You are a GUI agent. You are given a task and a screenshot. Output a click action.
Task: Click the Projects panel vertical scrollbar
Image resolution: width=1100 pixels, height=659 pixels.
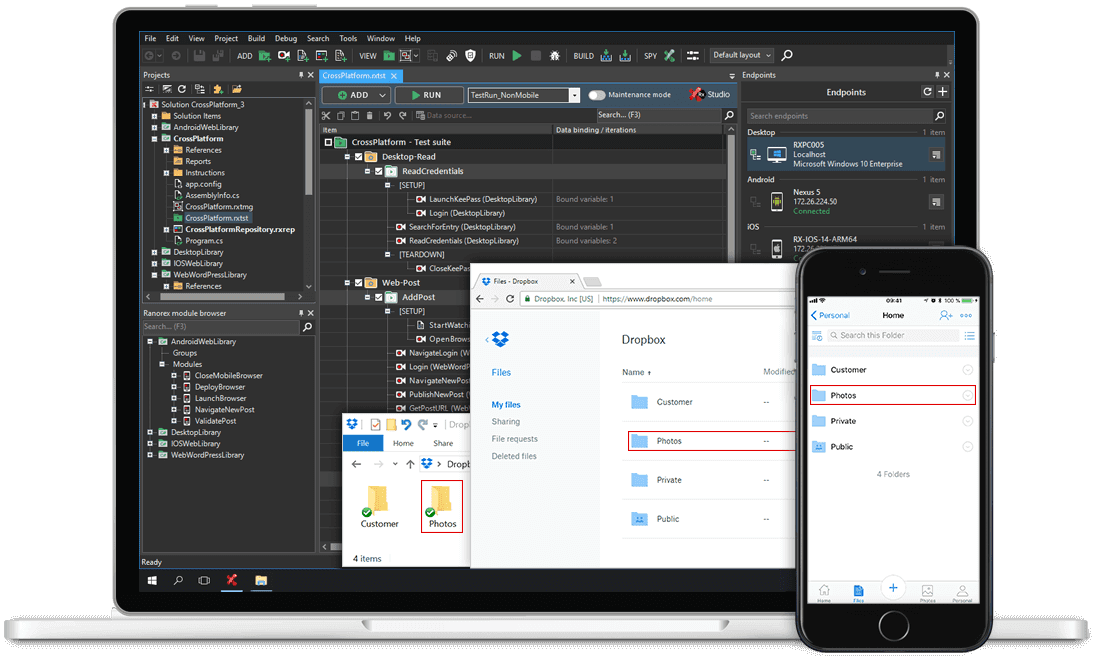pyautogui.click(x=308, y=150)
